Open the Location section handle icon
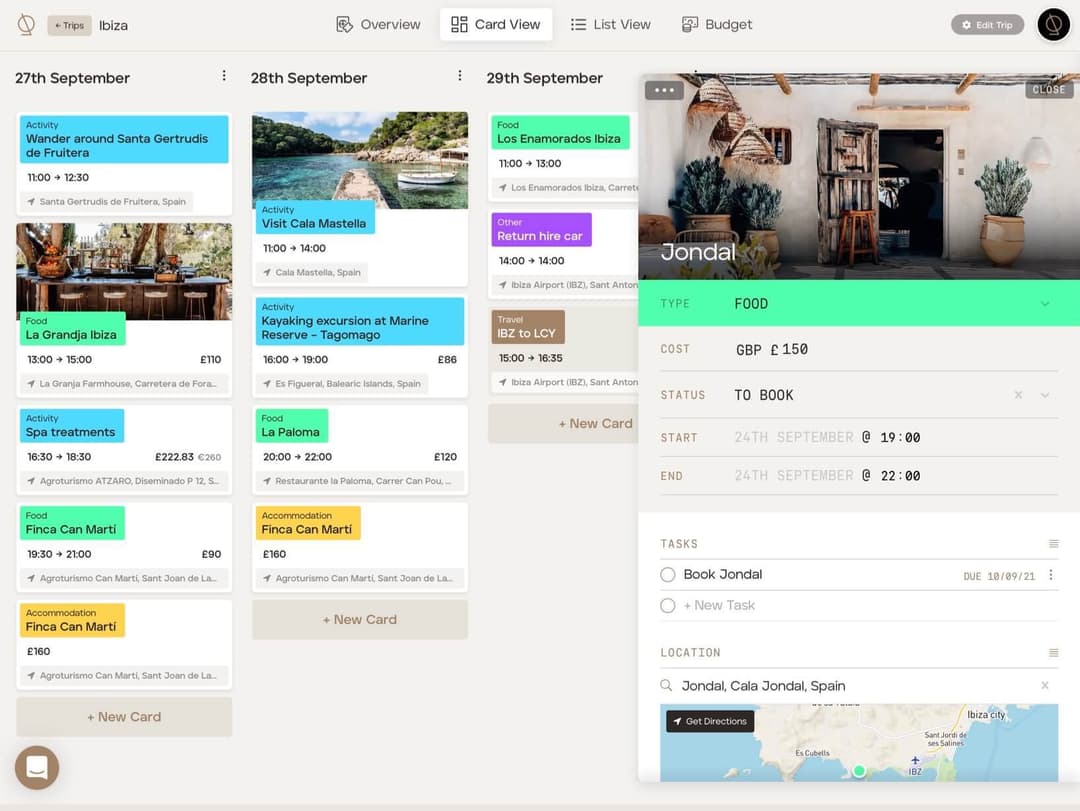 click(x=1053, y=653)
